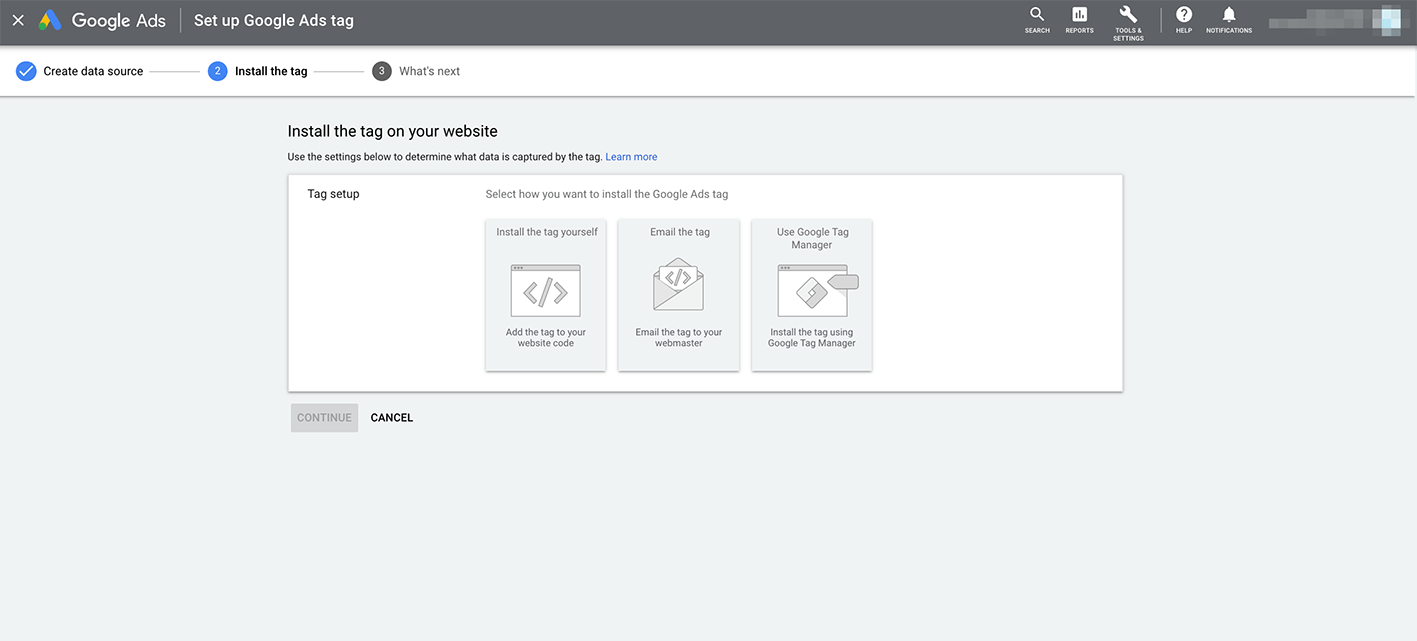This screenshot has height=641, width=1417.
Task: Click the step 2 number circle
Action: point(217,71)
